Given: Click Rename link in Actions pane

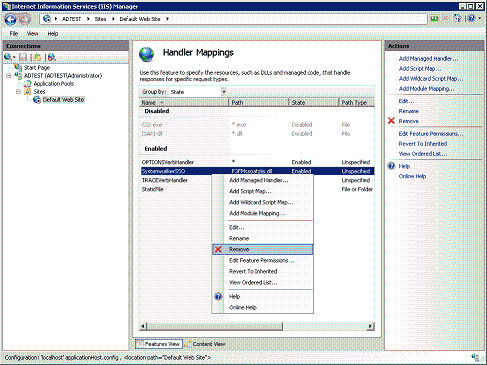Looking at the screenshot, I should pos(409,111).
